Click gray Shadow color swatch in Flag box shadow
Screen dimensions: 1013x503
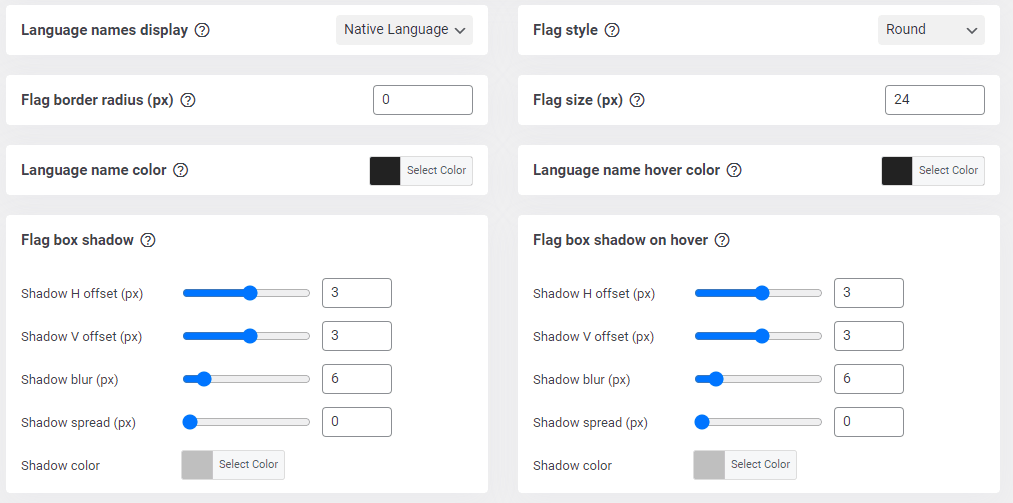[197, 465]
